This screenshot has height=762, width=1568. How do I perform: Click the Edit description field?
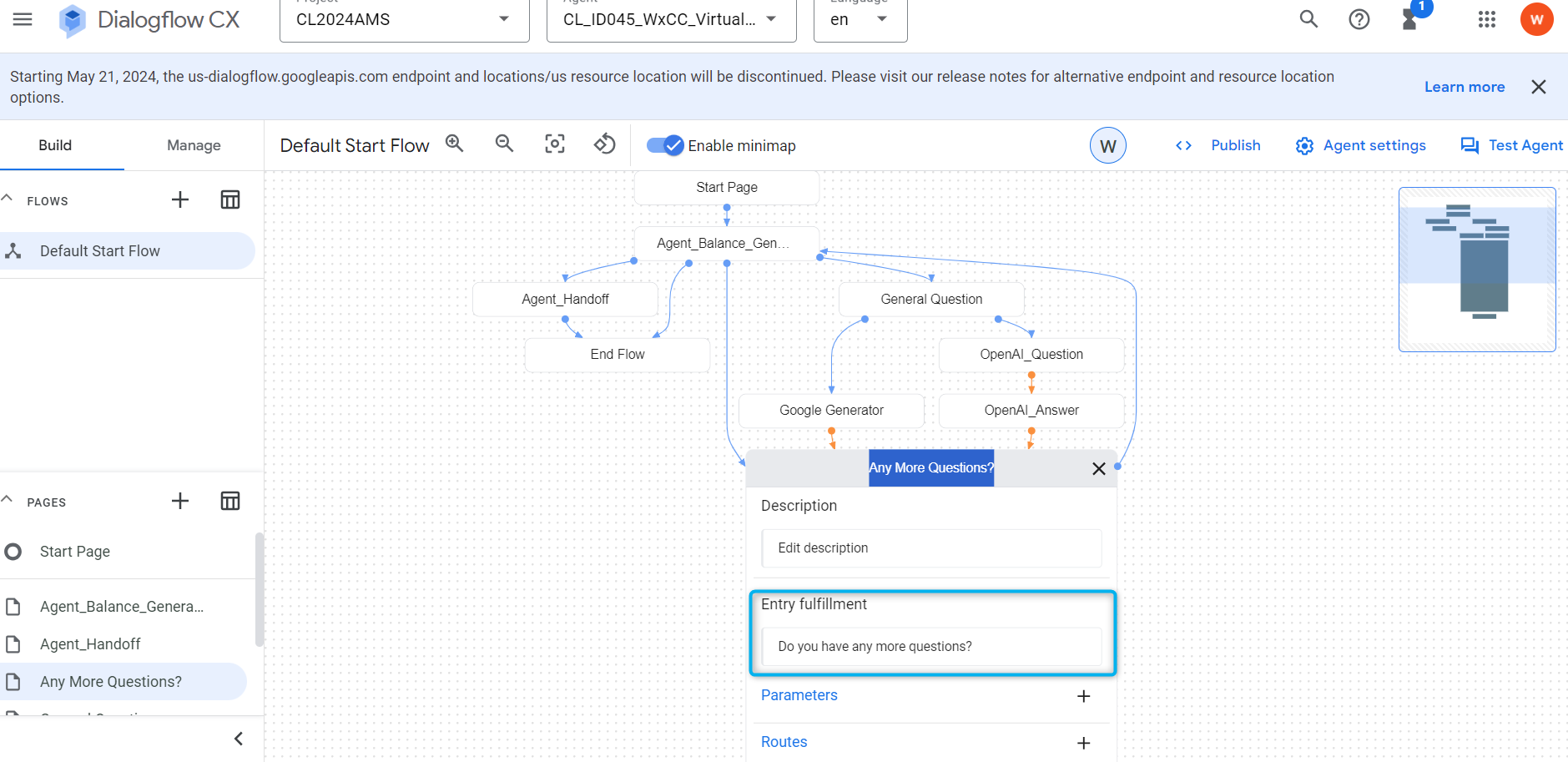coord(931,548)
